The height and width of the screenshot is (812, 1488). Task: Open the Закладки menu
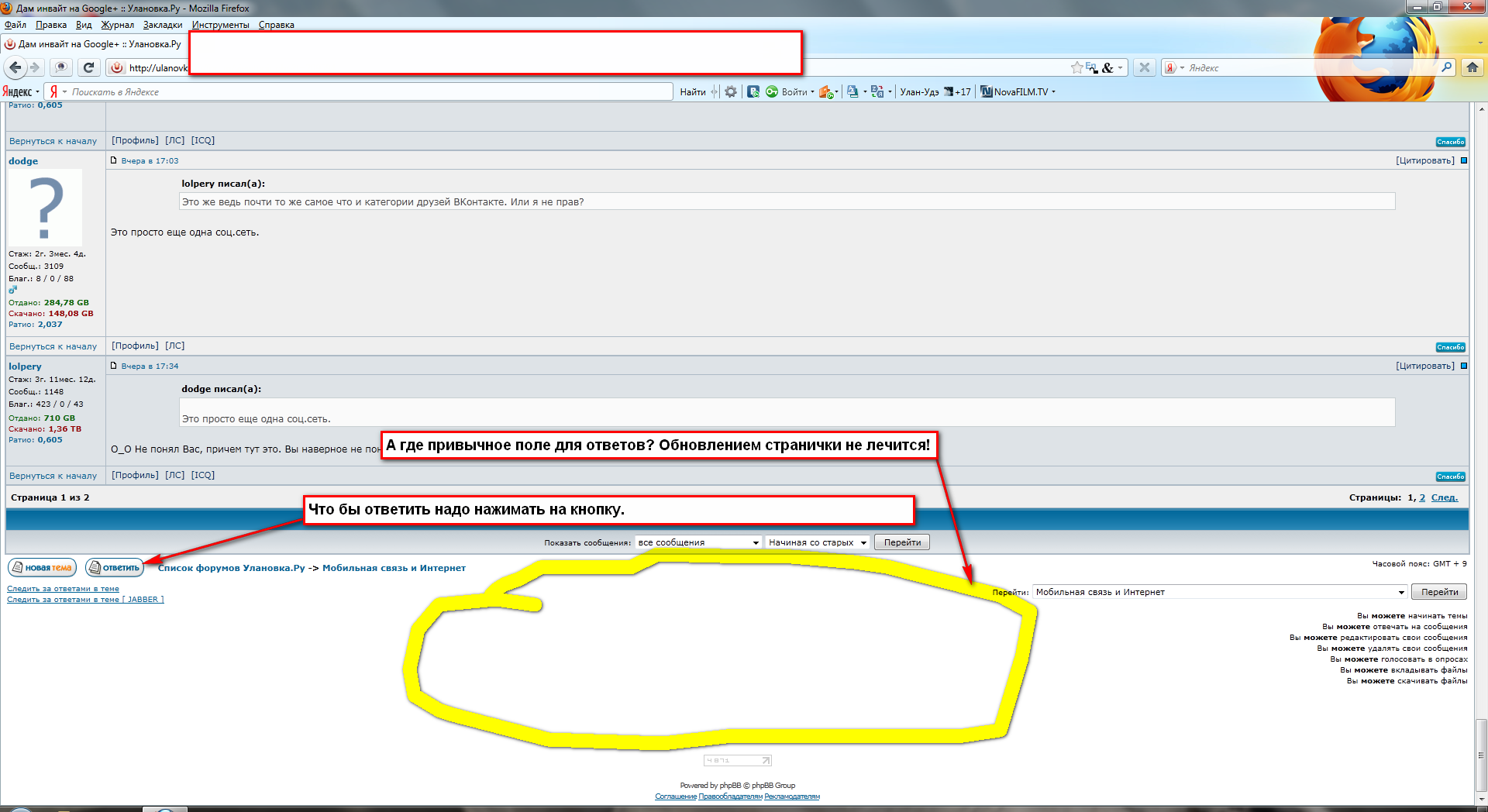[x=163, y=25]
